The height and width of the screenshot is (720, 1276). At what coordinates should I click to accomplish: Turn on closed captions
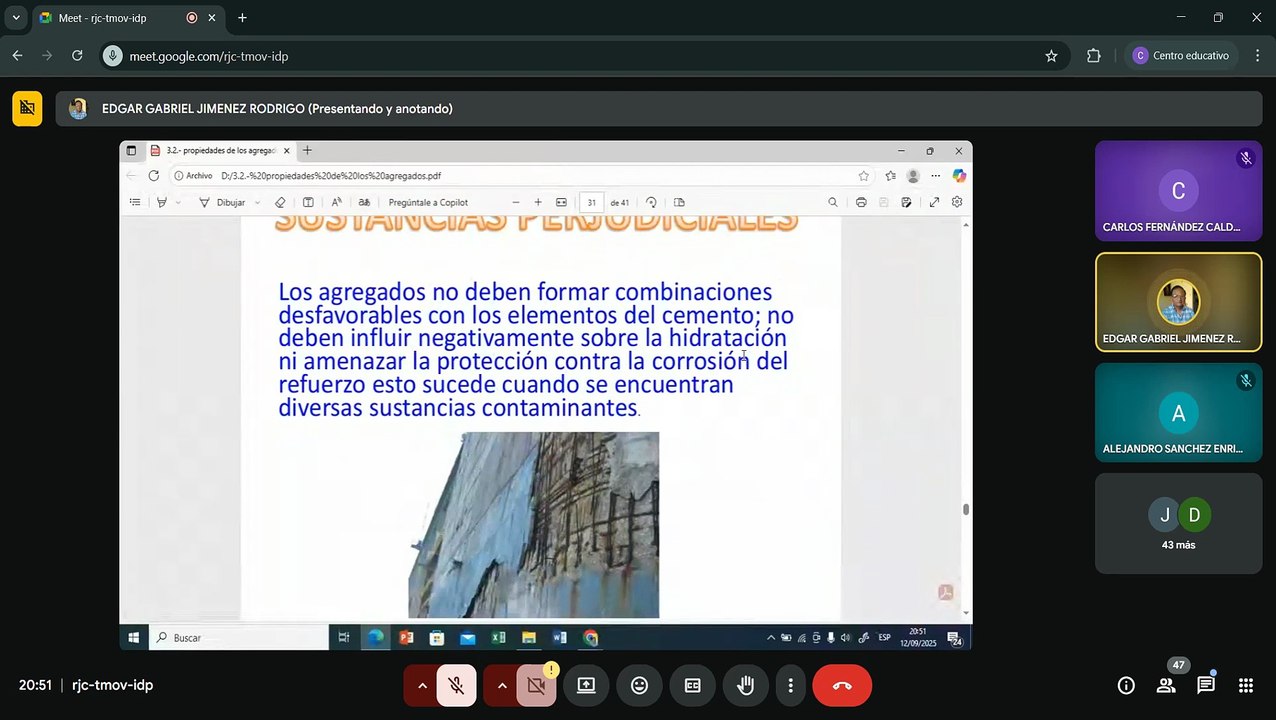click(692, 686)
